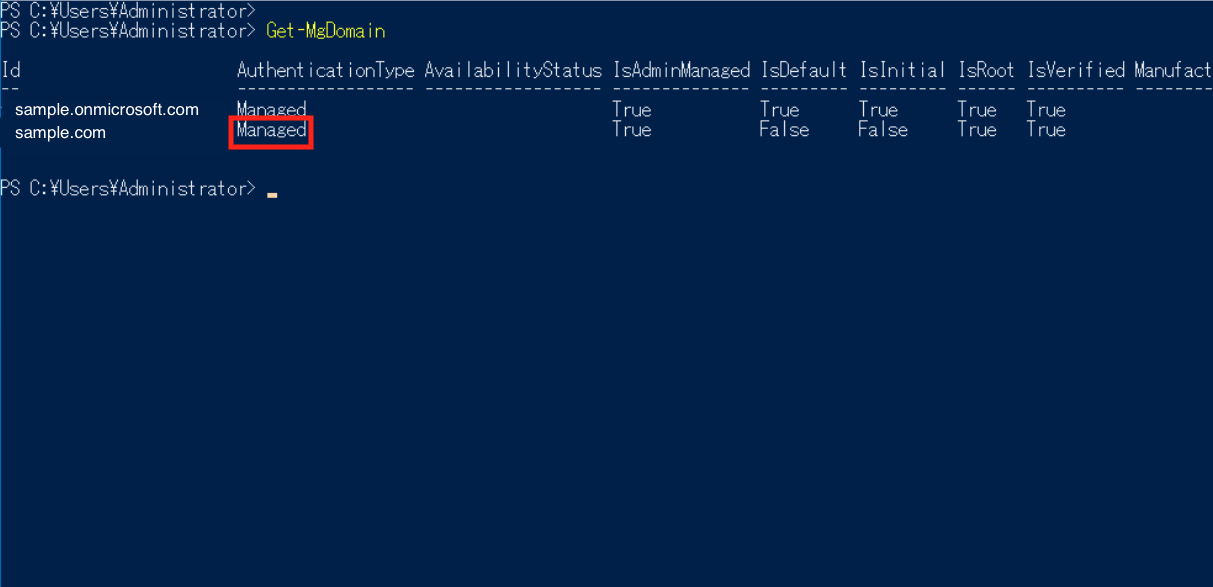Click the IsRoot column header
This screenshot has width=1213, height=587.
[986, 71]
